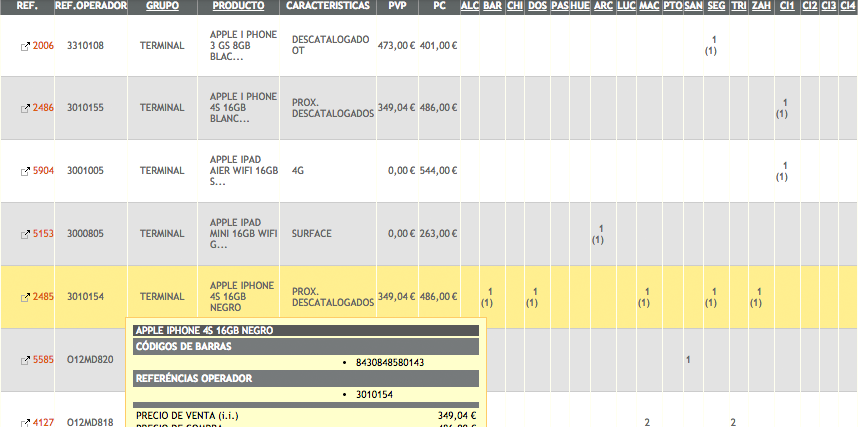Open external link icon for ref 5904

[25, 171]
